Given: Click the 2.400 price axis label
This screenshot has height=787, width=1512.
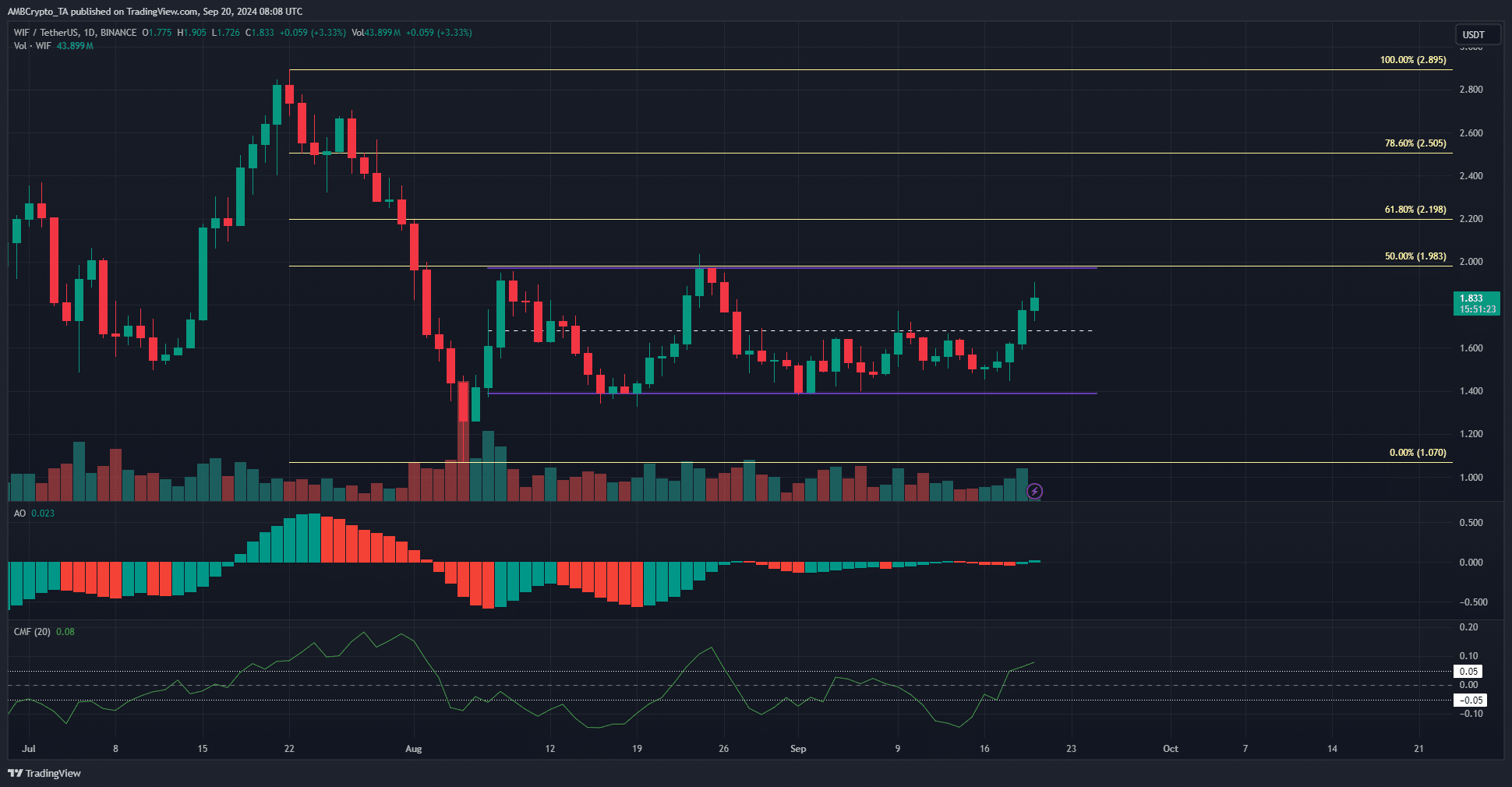Looking at the screenshot, I should [x=1471, y=176].
